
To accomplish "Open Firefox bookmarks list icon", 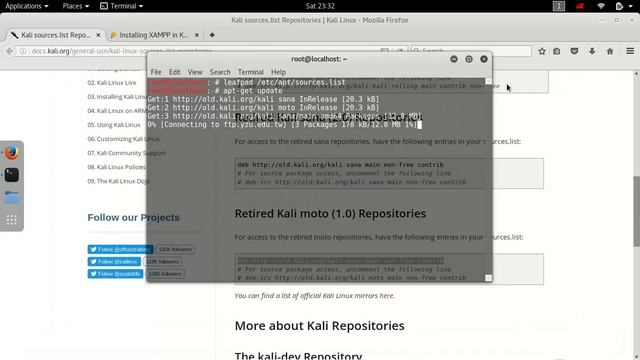I will (x=557, y=51).
